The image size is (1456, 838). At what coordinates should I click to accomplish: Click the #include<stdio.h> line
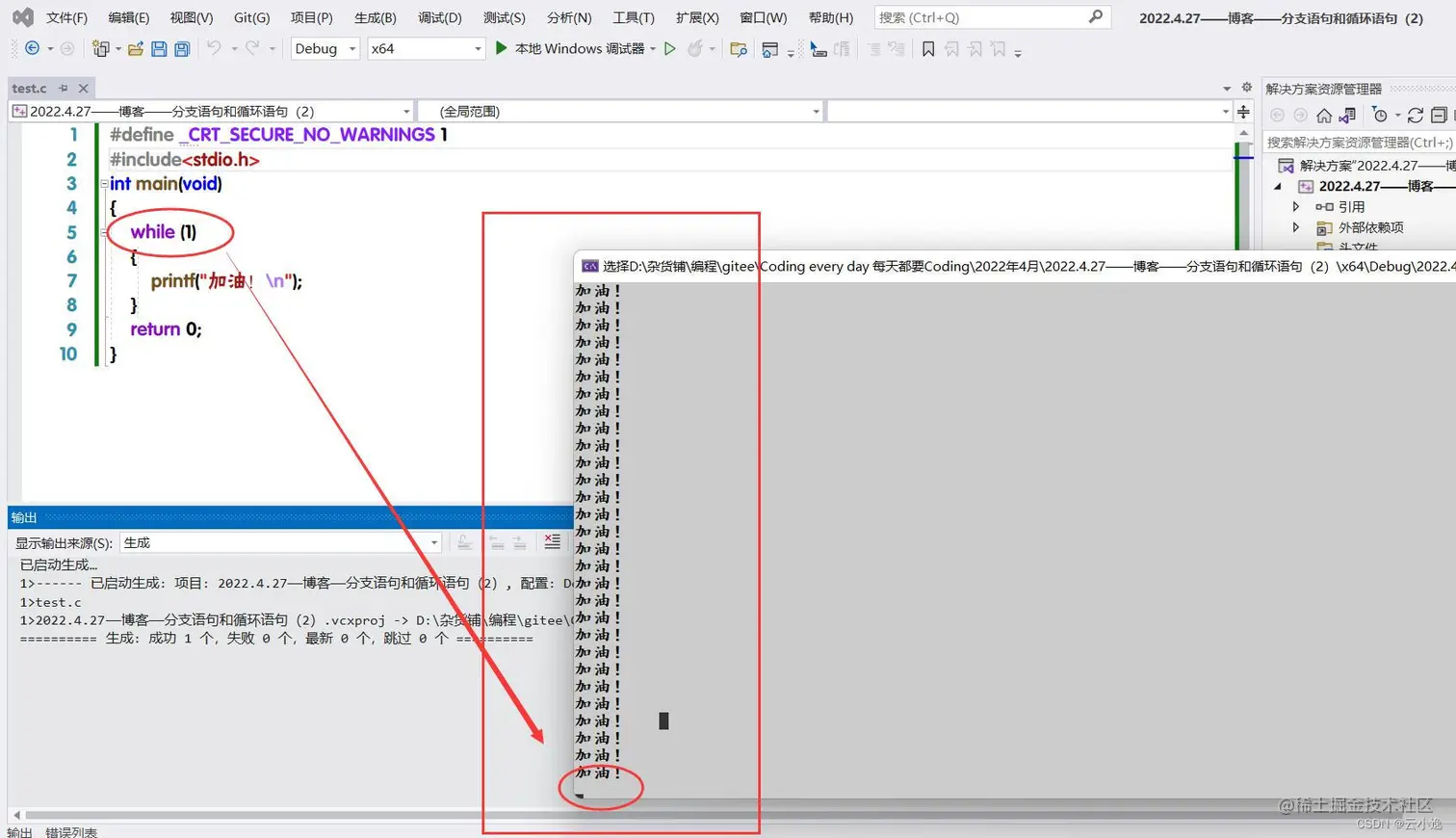coord(185,159)
